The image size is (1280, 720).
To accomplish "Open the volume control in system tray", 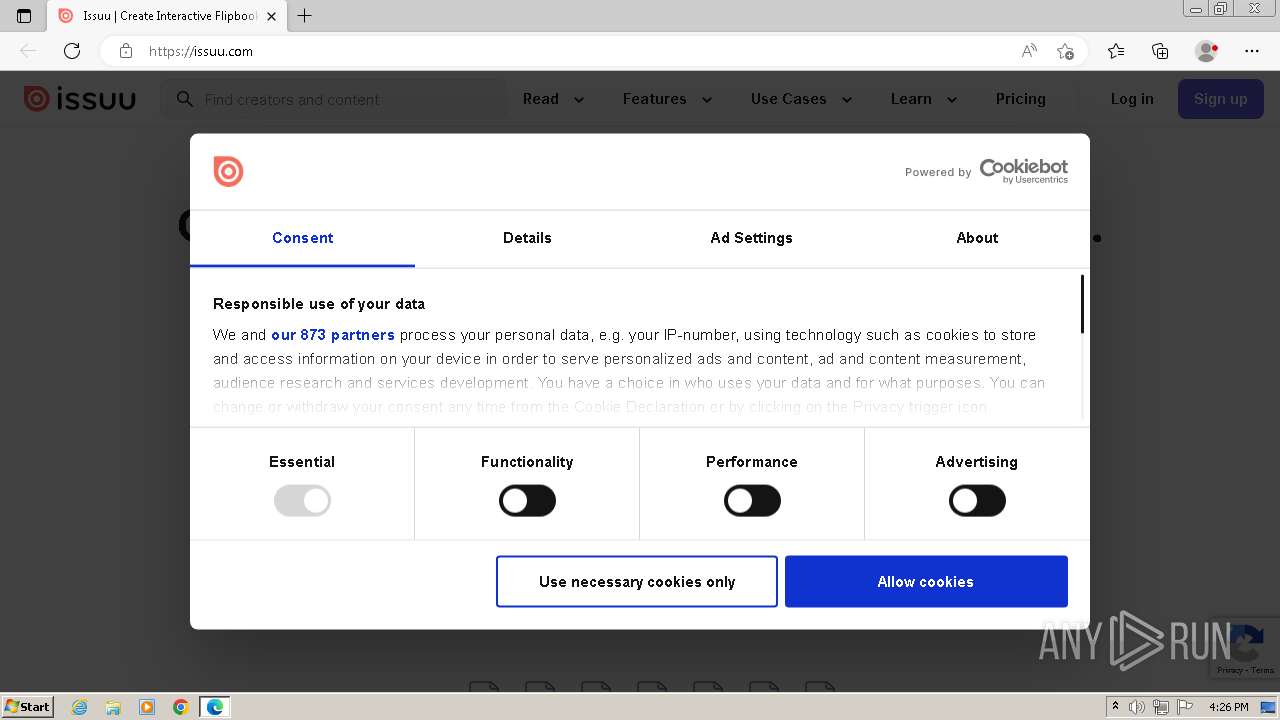I will point(1137,707).
